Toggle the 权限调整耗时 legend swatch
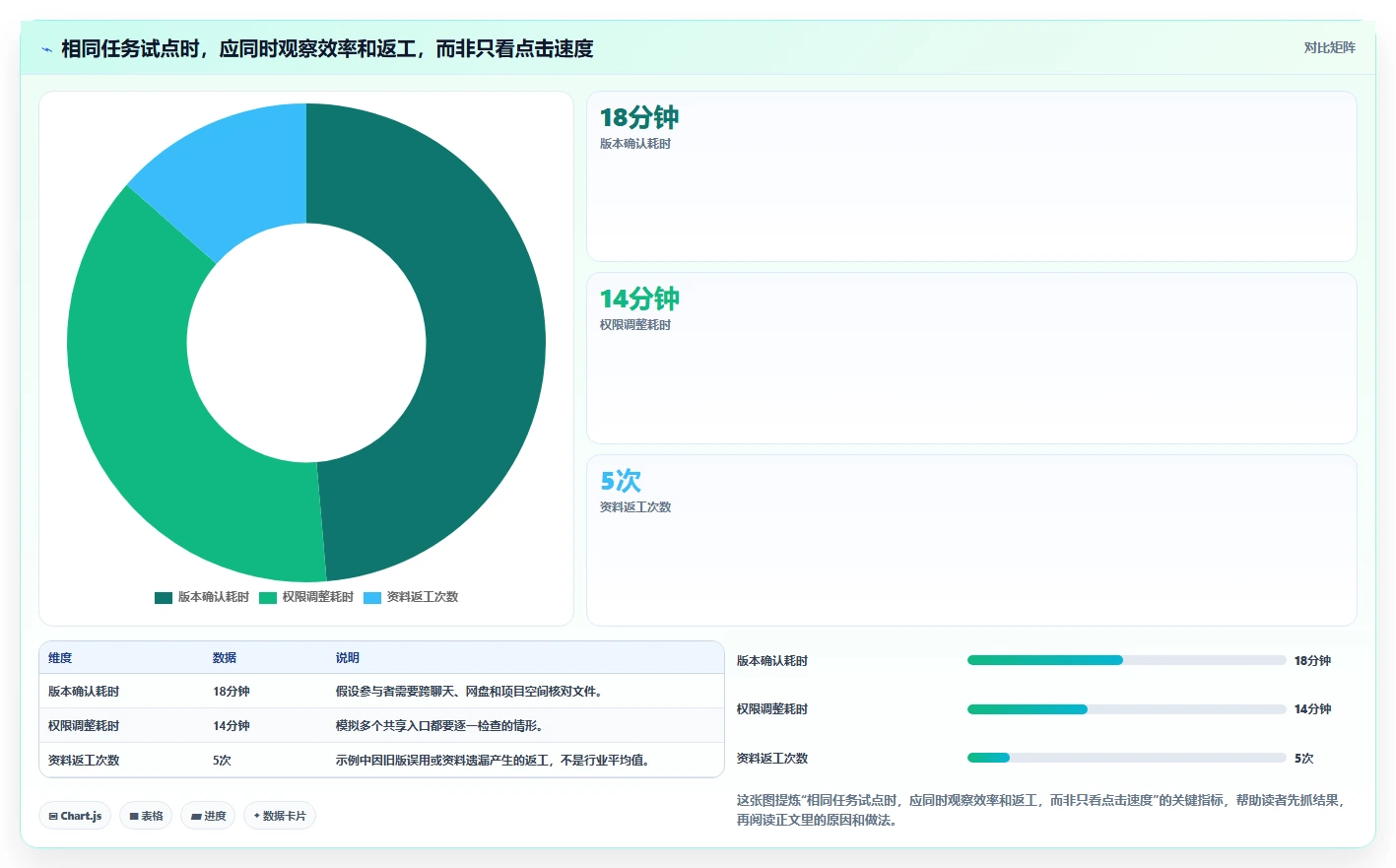Image resolution: width=1396 pixels, height=868 pixels. (268, 597)
